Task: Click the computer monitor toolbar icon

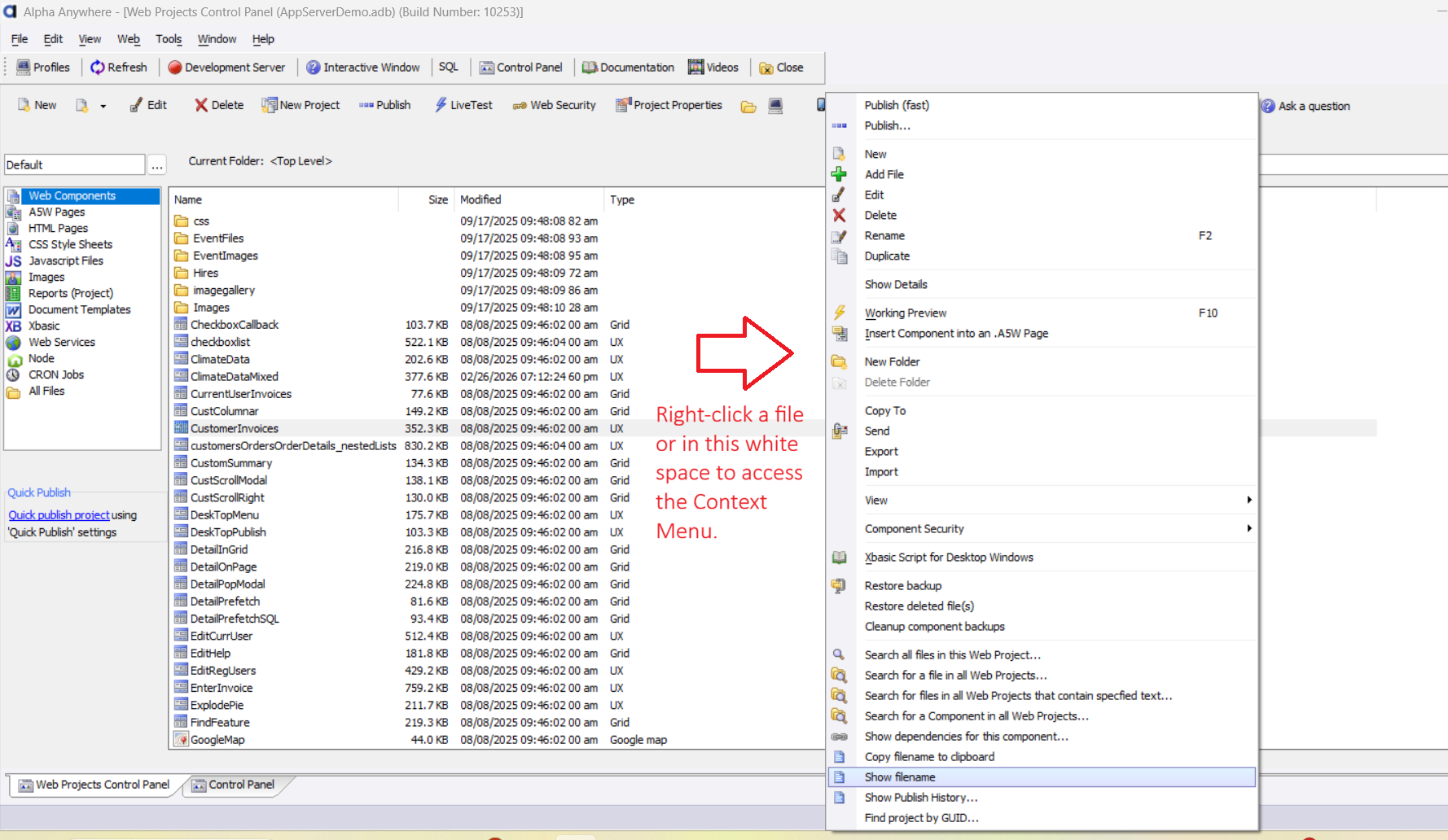Action: click(775, 106)
